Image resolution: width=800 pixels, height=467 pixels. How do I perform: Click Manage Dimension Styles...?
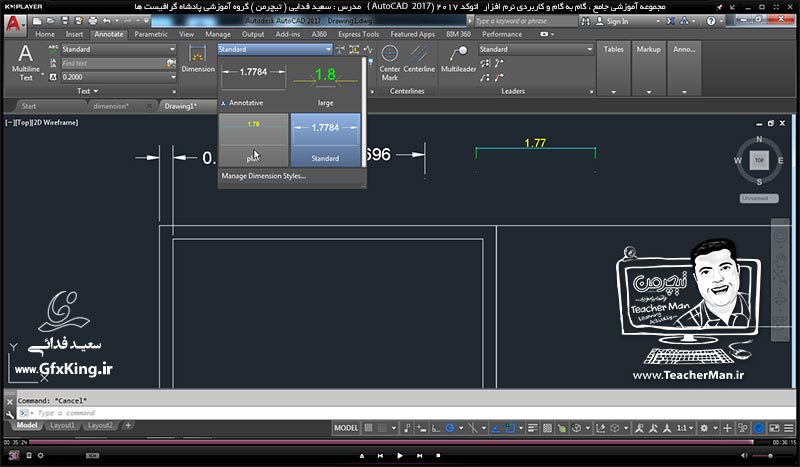point(264,176)
